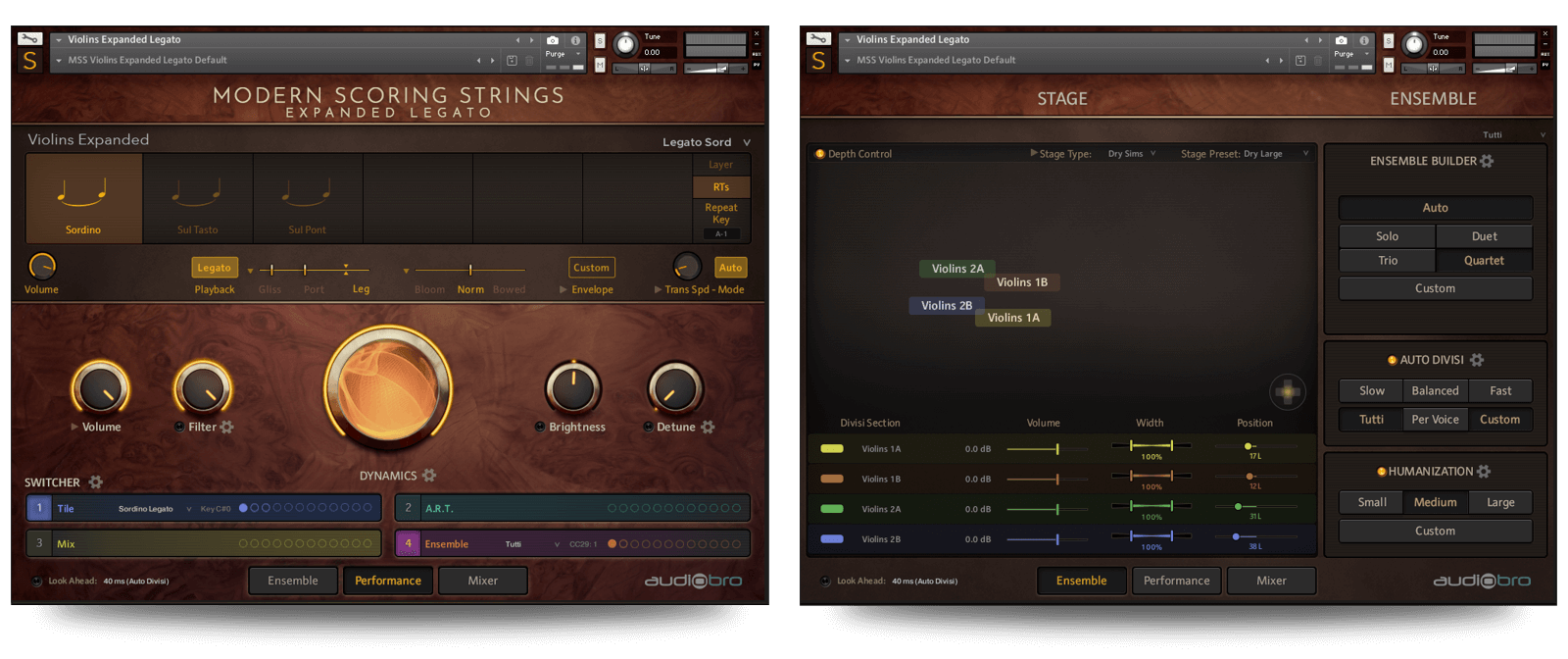Toggle the Auto Divisi power indicator
The image size is (1568, 659).
[1392, 360]
